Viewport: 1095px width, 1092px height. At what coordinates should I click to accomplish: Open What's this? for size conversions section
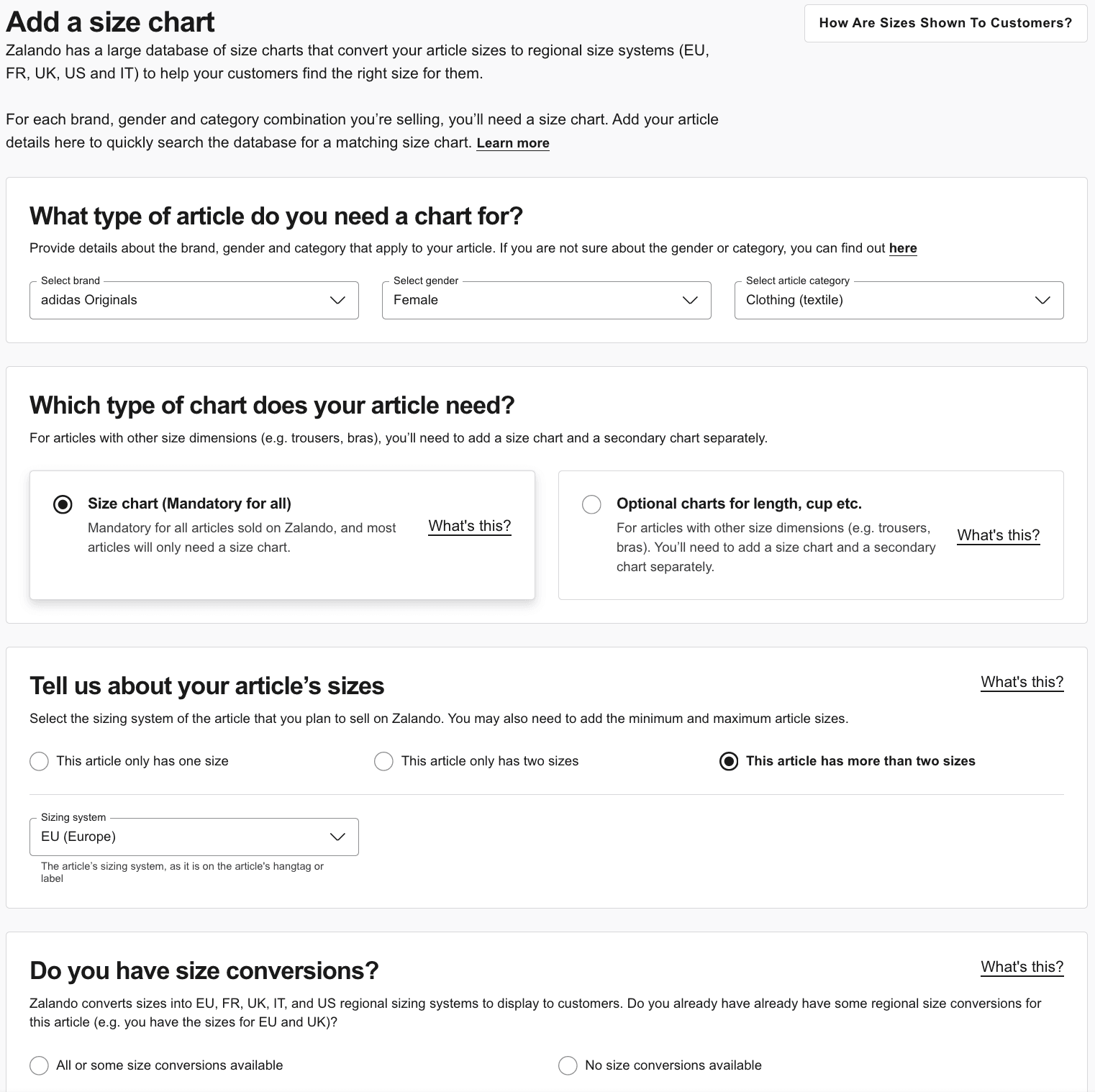click(x=1022, y=967)
